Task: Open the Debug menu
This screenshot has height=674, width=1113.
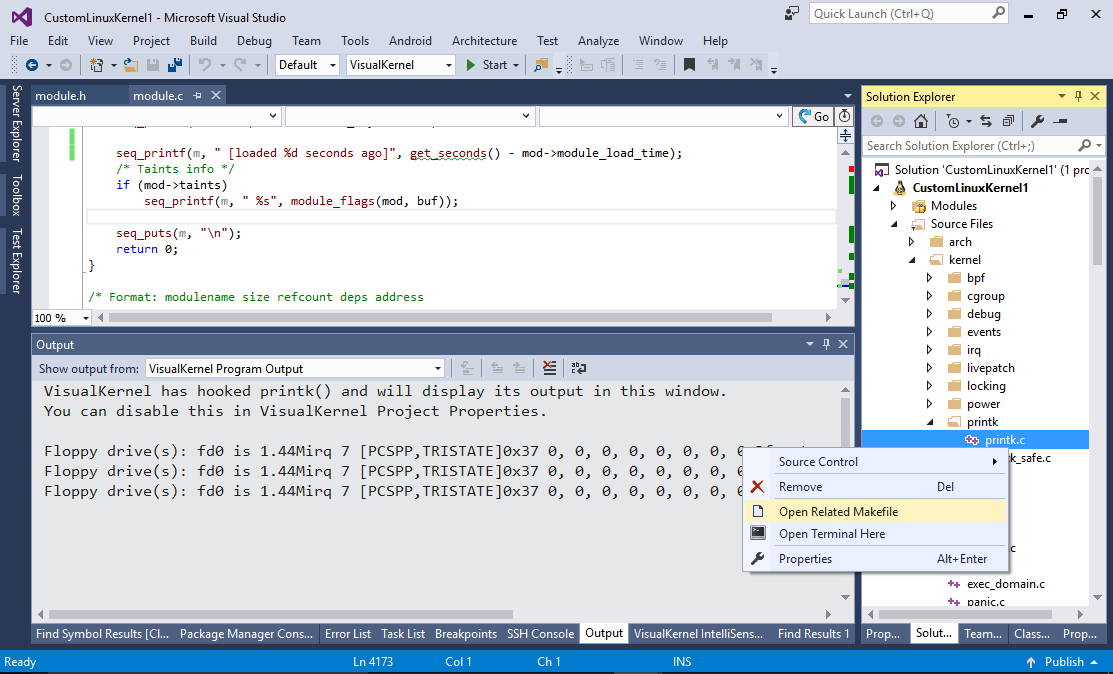Action: tap(254, 41)
